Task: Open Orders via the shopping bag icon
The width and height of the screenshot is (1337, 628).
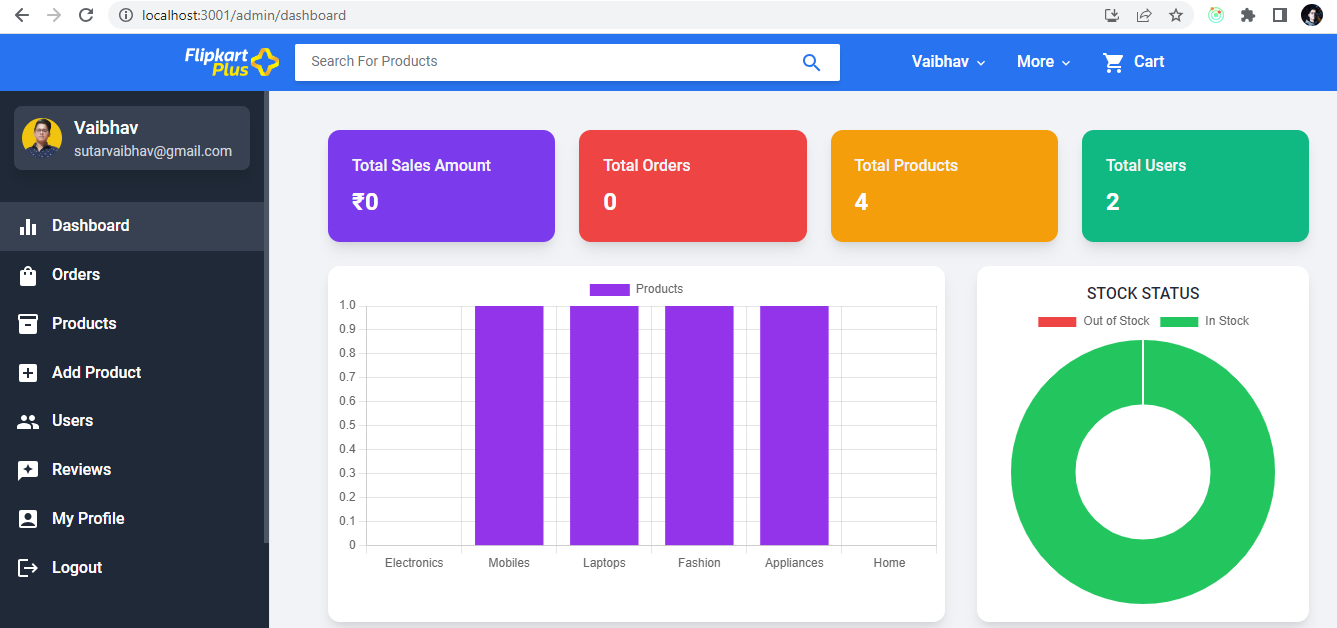Action: pos(29,274)
